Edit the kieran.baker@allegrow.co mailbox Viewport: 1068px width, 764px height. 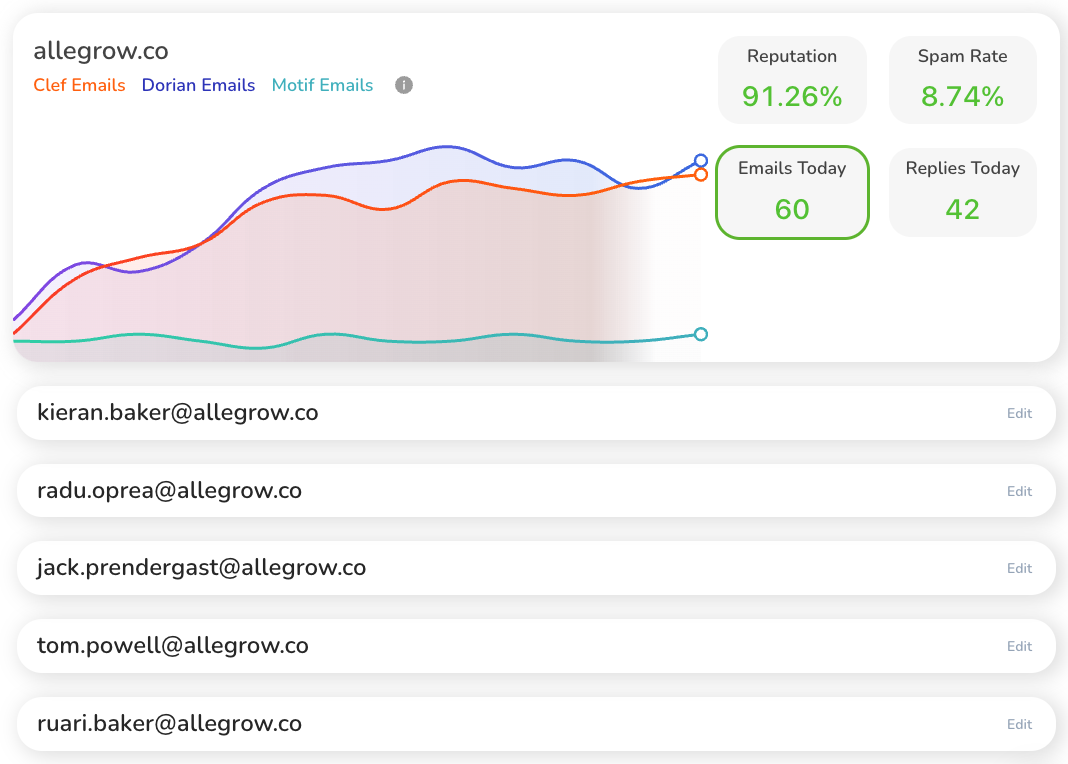pos(1019,413)
